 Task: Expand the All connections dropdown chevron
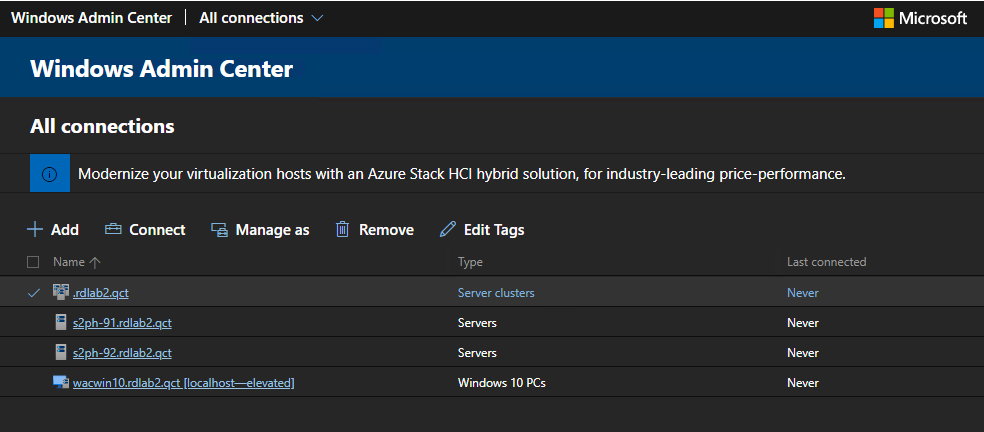pyautogui.click(x=318, y=18)
